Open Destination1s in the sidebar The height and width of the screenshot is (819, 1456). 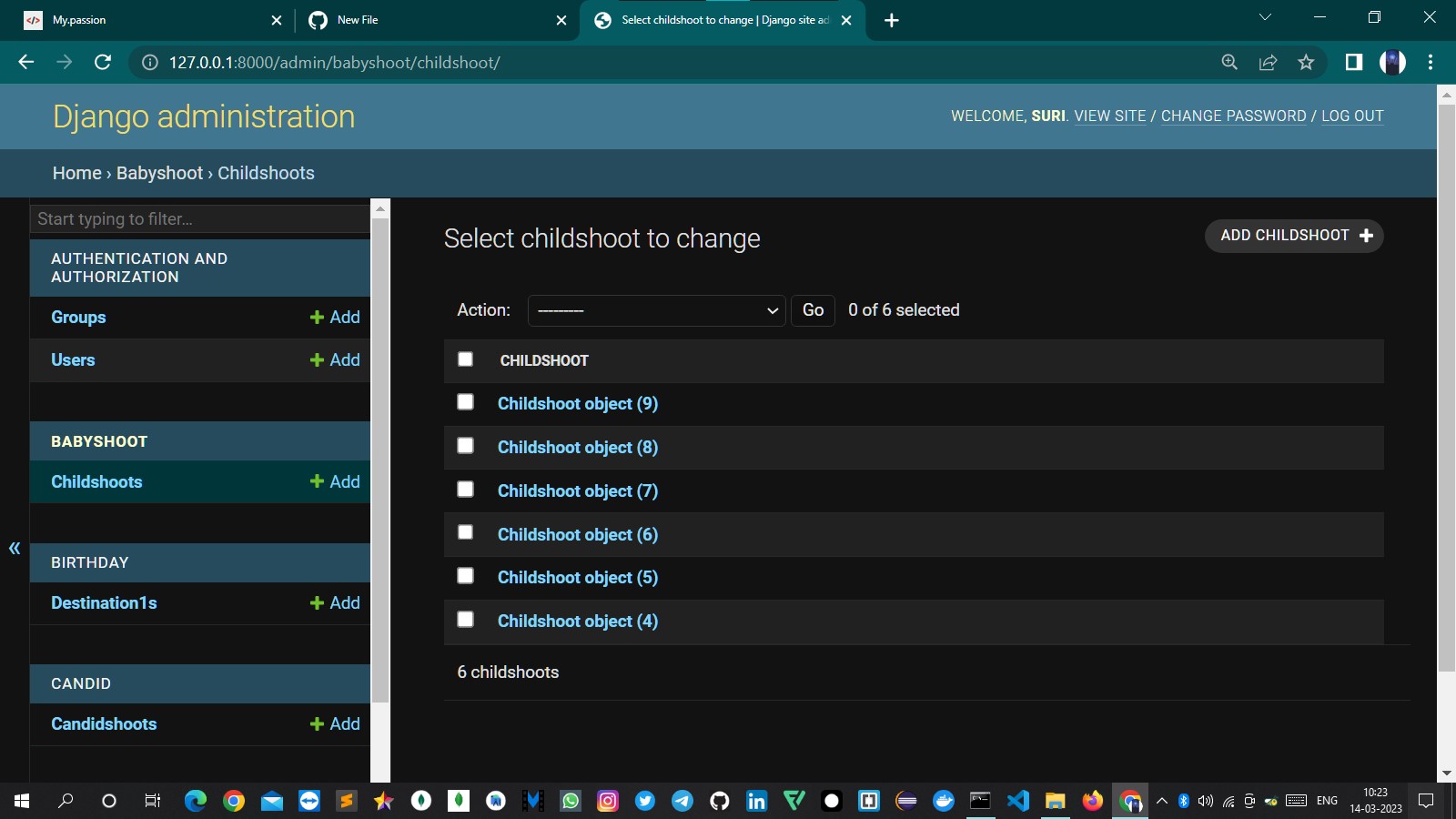coord(104,603)
